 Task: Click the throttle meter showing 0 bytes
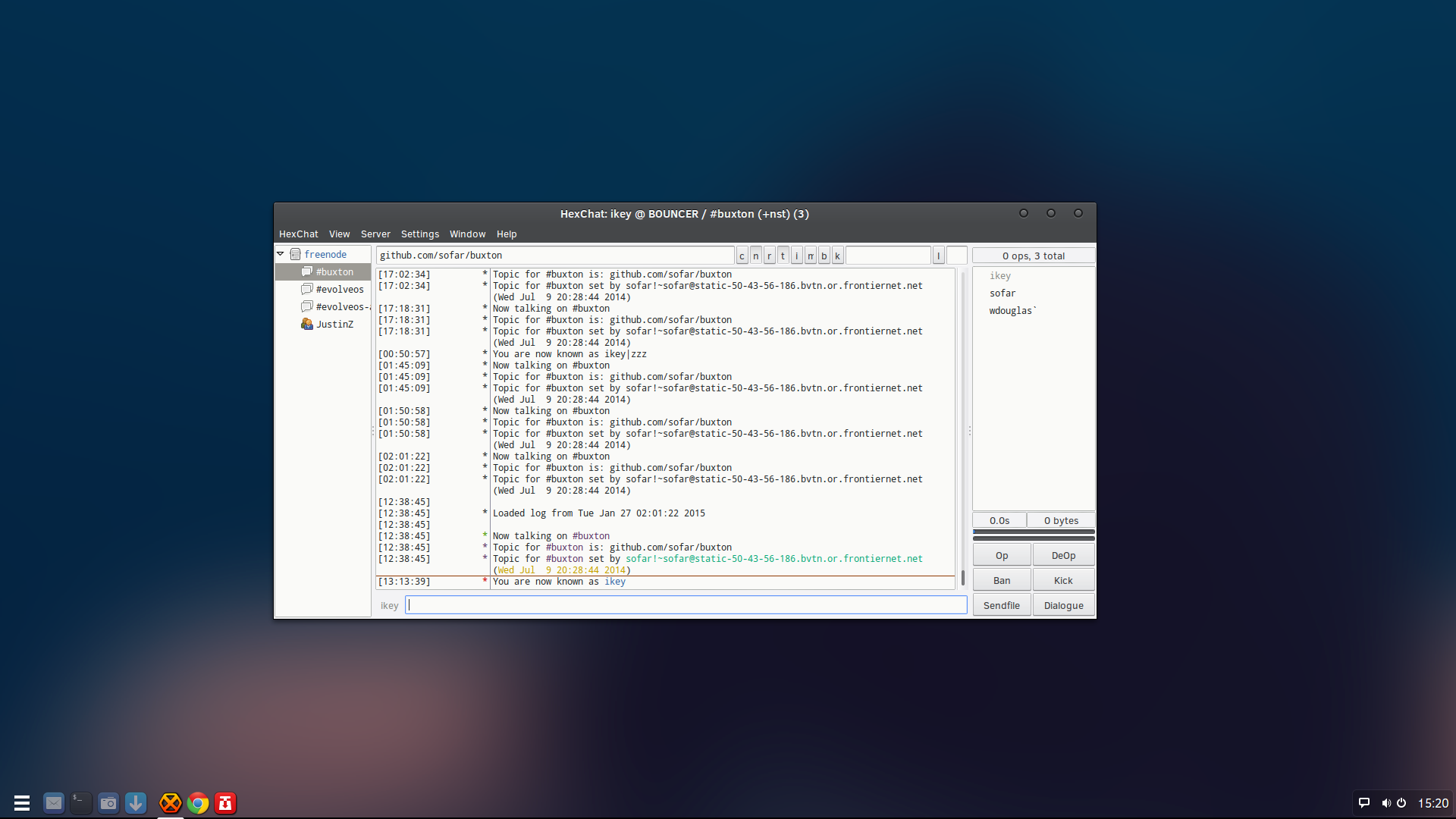[1061, 520]
